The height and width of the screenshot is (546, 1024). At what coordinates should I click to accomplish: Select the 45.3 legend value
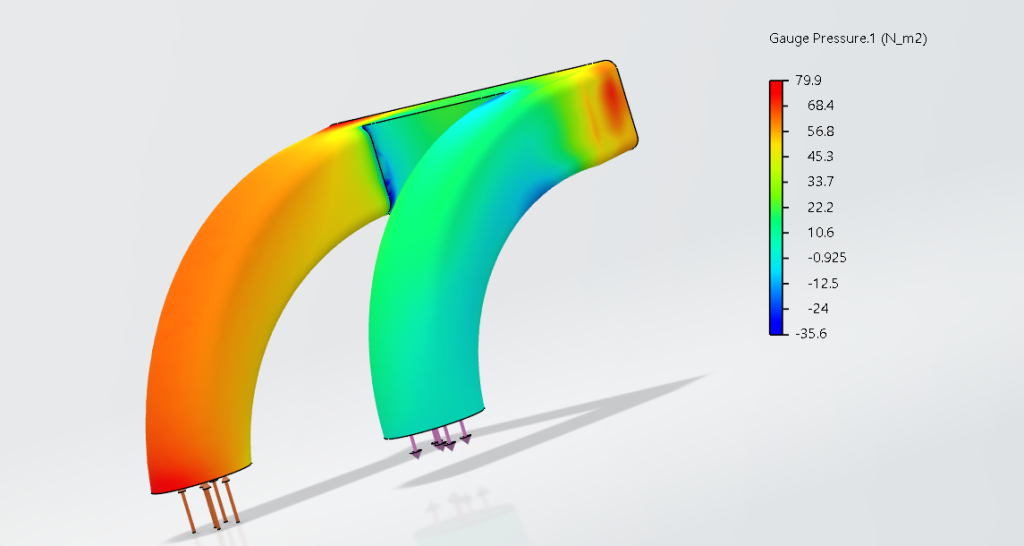pyautogui.click(x=821, y=156)
